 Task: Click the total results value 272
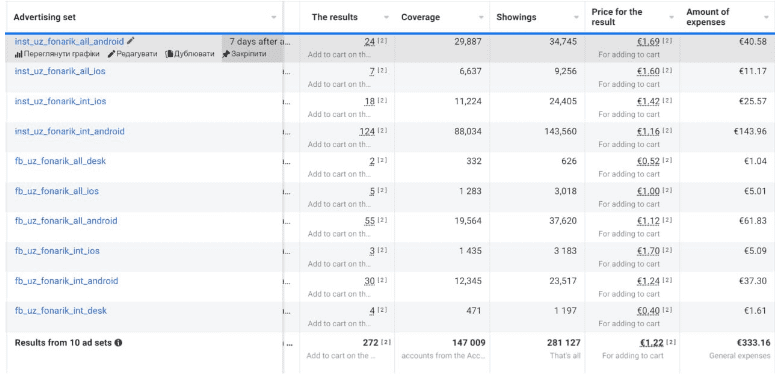[370, 343]
